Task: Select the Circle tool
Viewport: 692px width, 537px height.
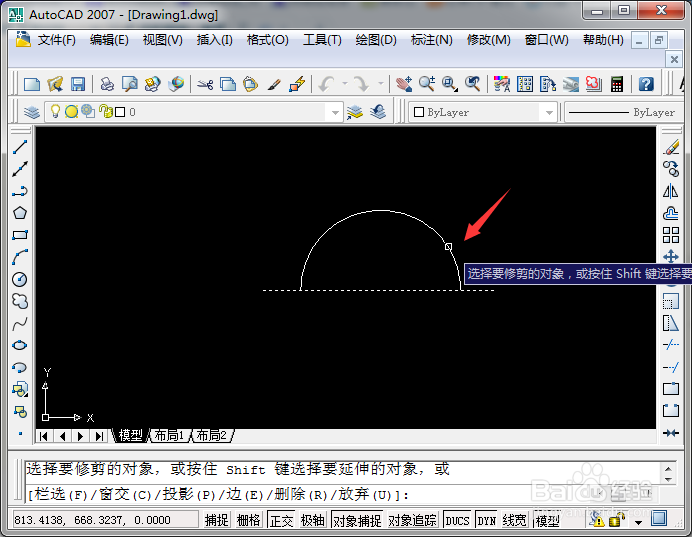Action: tap(20, 279)
